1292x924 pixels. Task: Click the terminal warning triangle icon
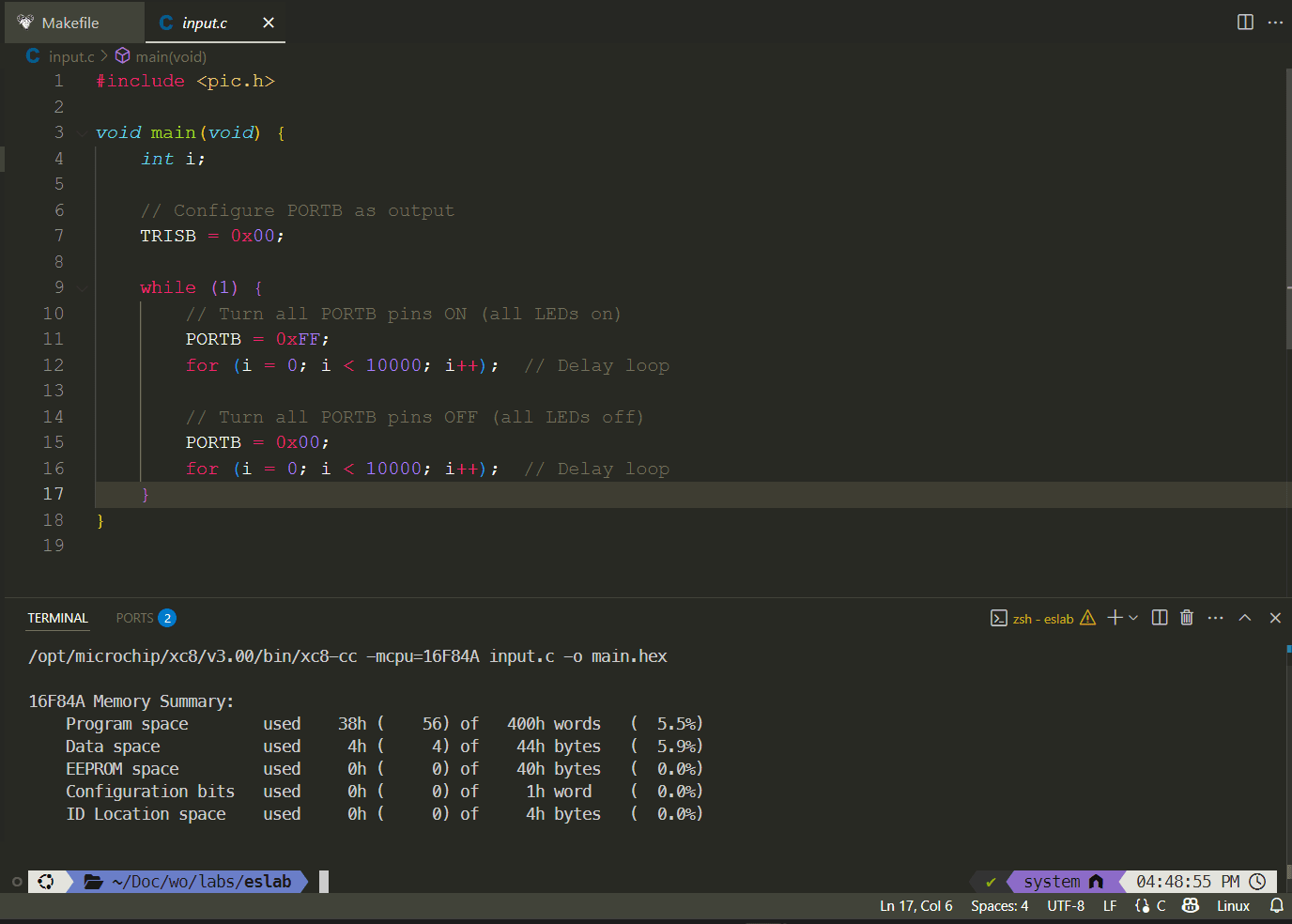[1088, 618]
